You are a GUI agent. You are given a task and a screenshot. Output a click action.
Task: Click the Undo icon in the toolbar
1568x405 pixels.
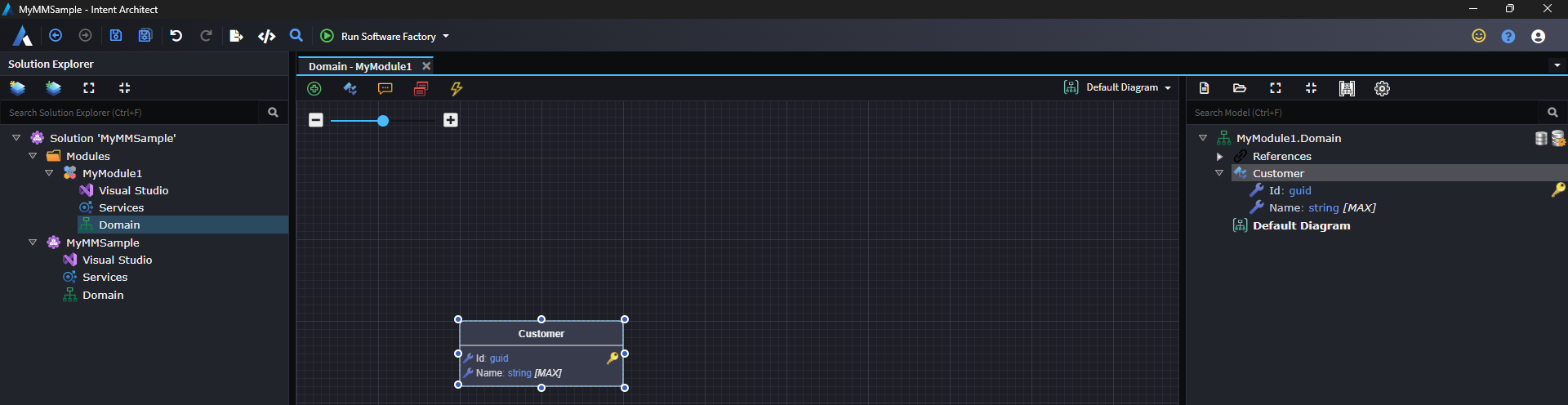pos(176,36)
